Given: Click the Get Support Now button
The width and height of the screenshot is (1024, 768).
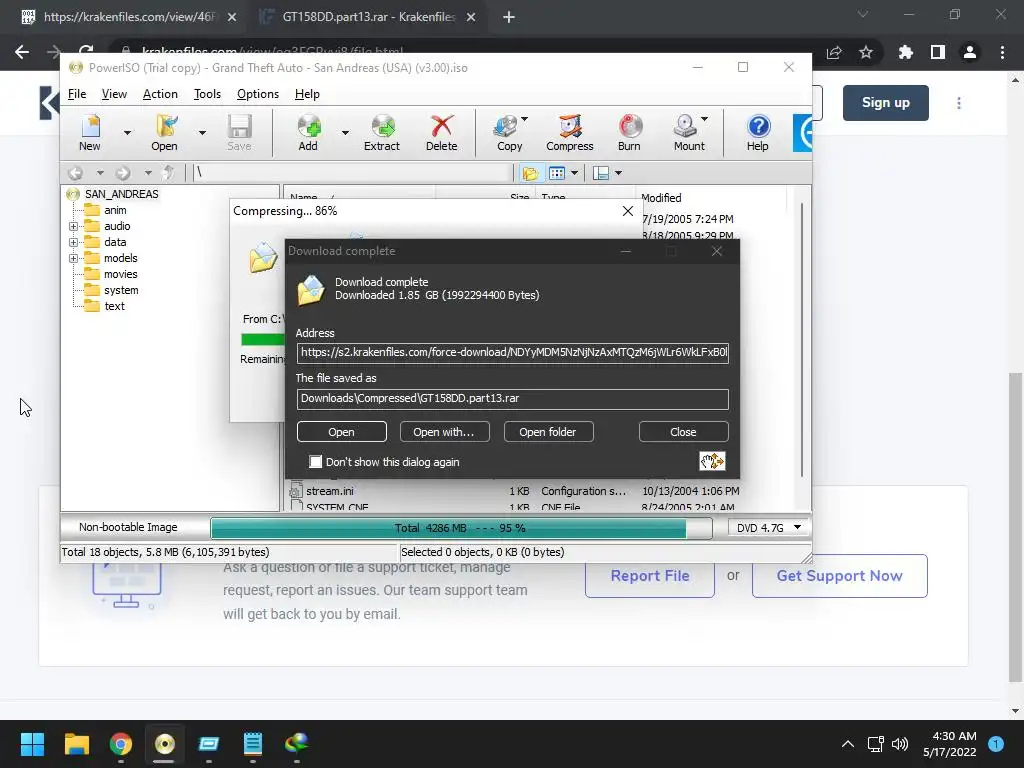Looking at the screenshot, I should point(839,575).
